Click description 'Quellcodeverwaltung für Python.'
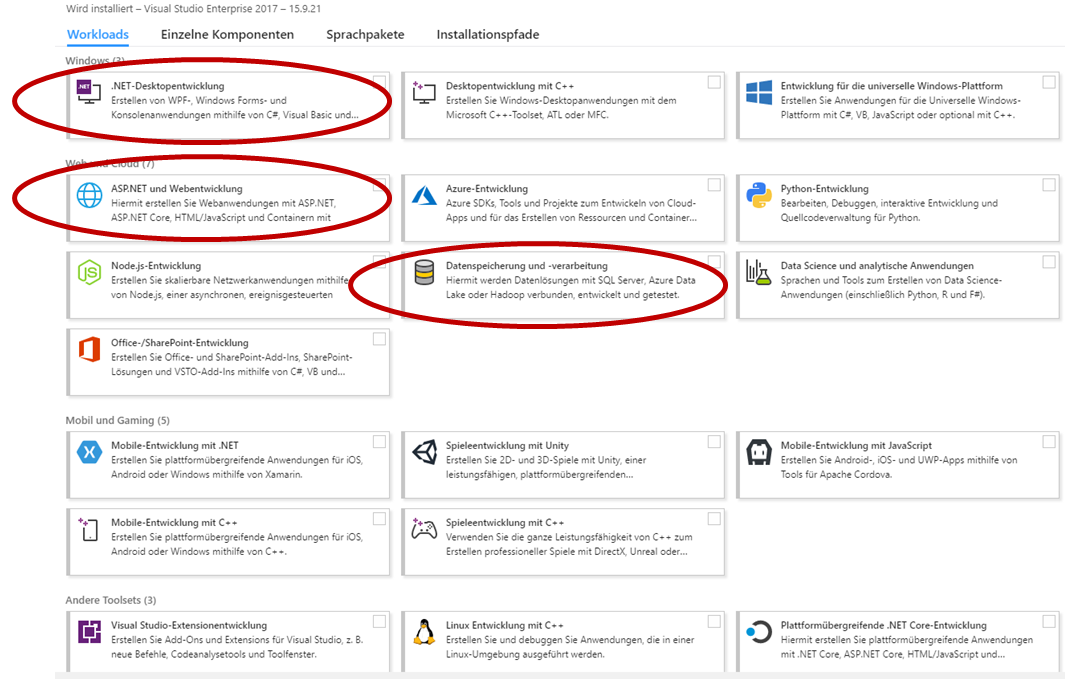 [x=850, y=218]
